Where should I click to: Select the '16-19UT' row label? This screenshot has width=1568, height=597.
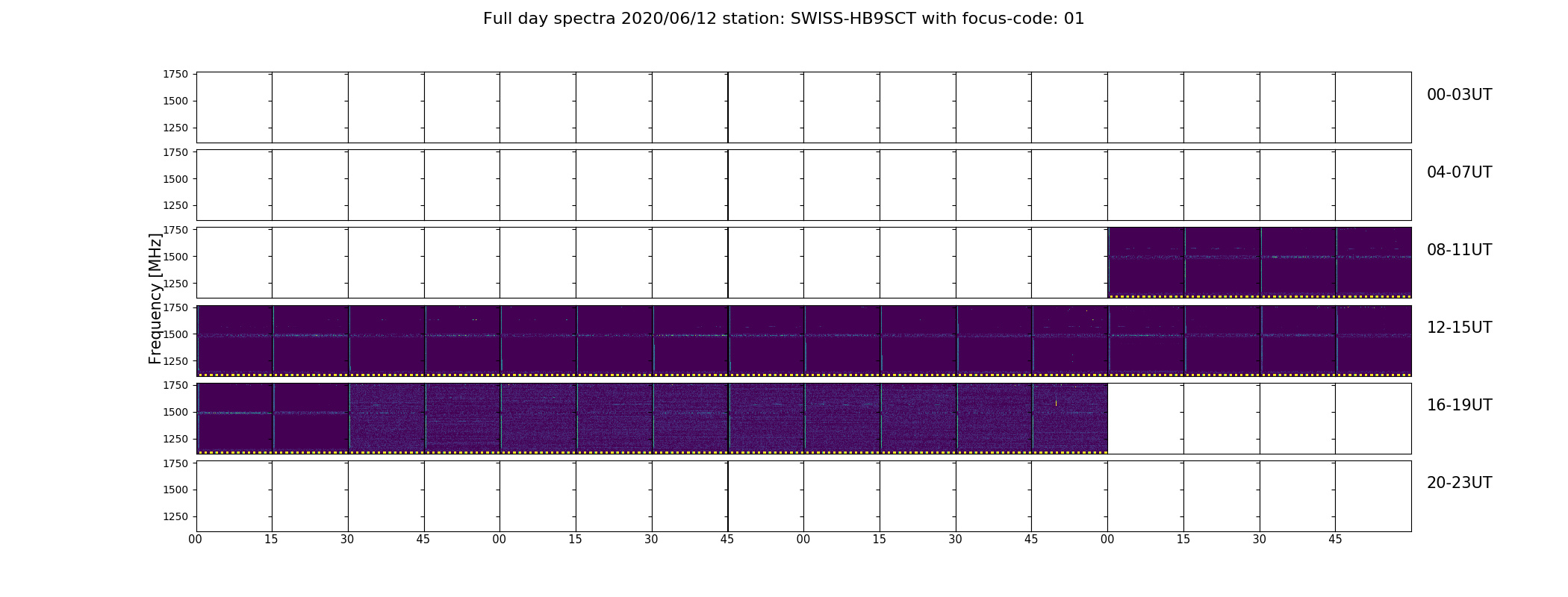[1459, 405]
